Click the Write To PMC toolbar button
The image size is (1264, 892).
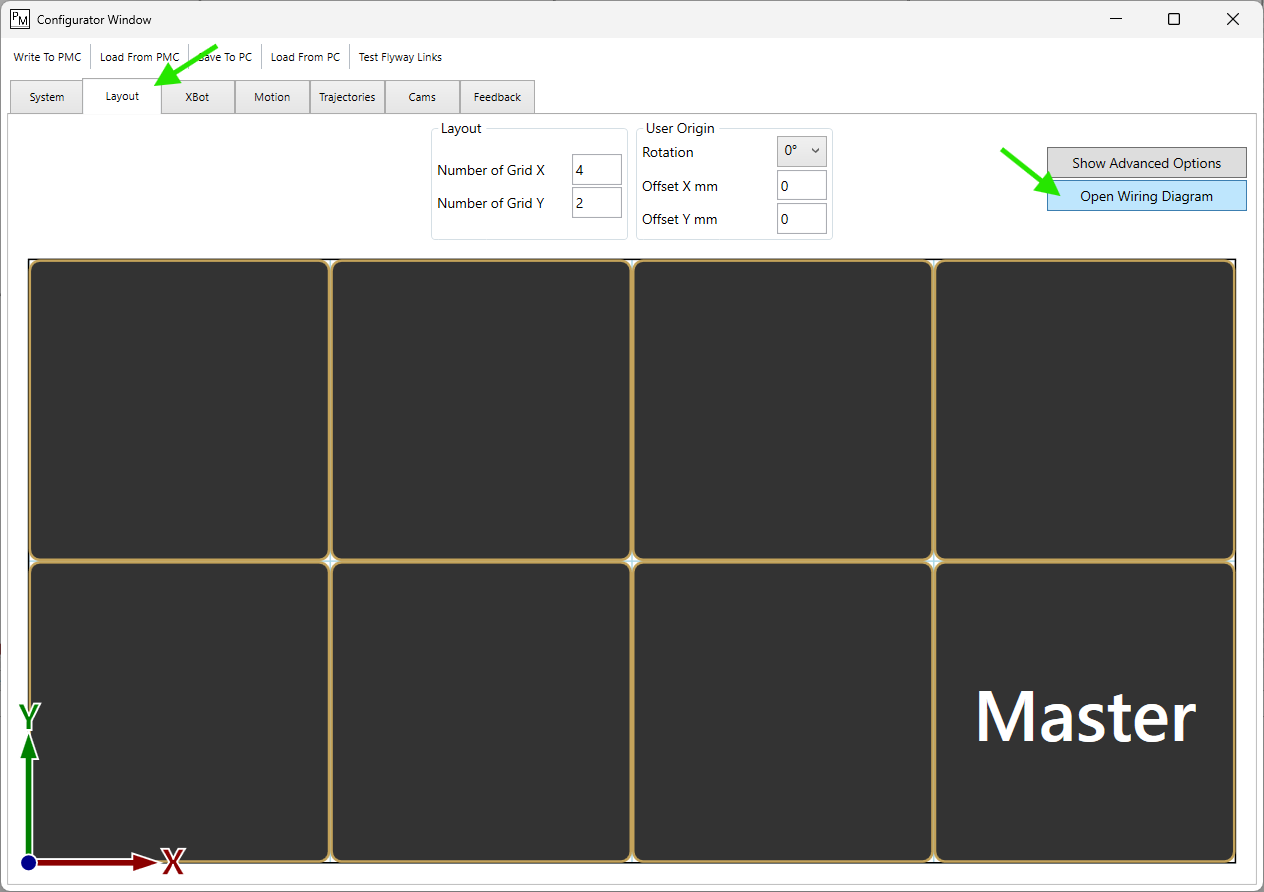point(47,57)
